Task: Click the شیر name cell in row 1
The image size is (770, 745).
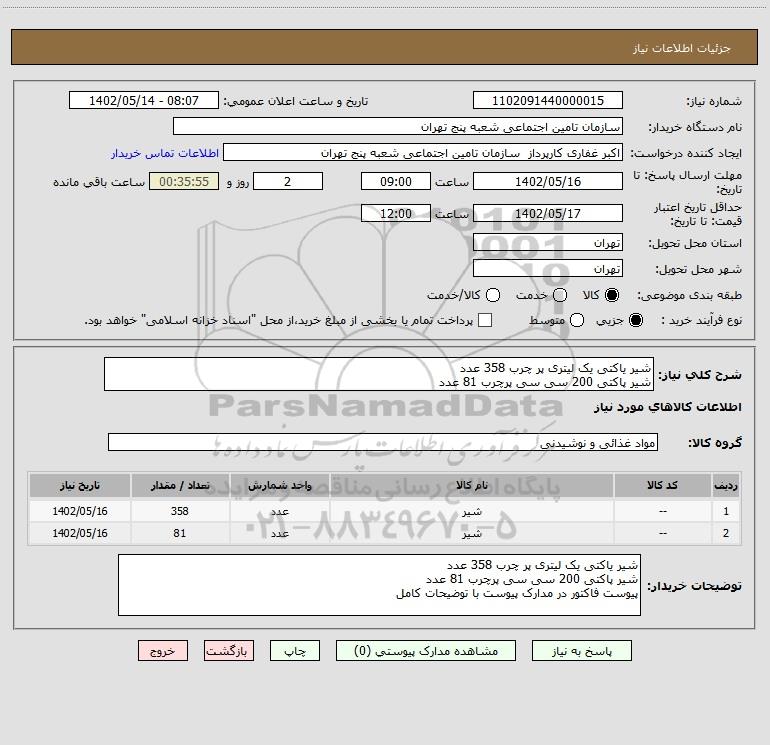Action: 472,511
